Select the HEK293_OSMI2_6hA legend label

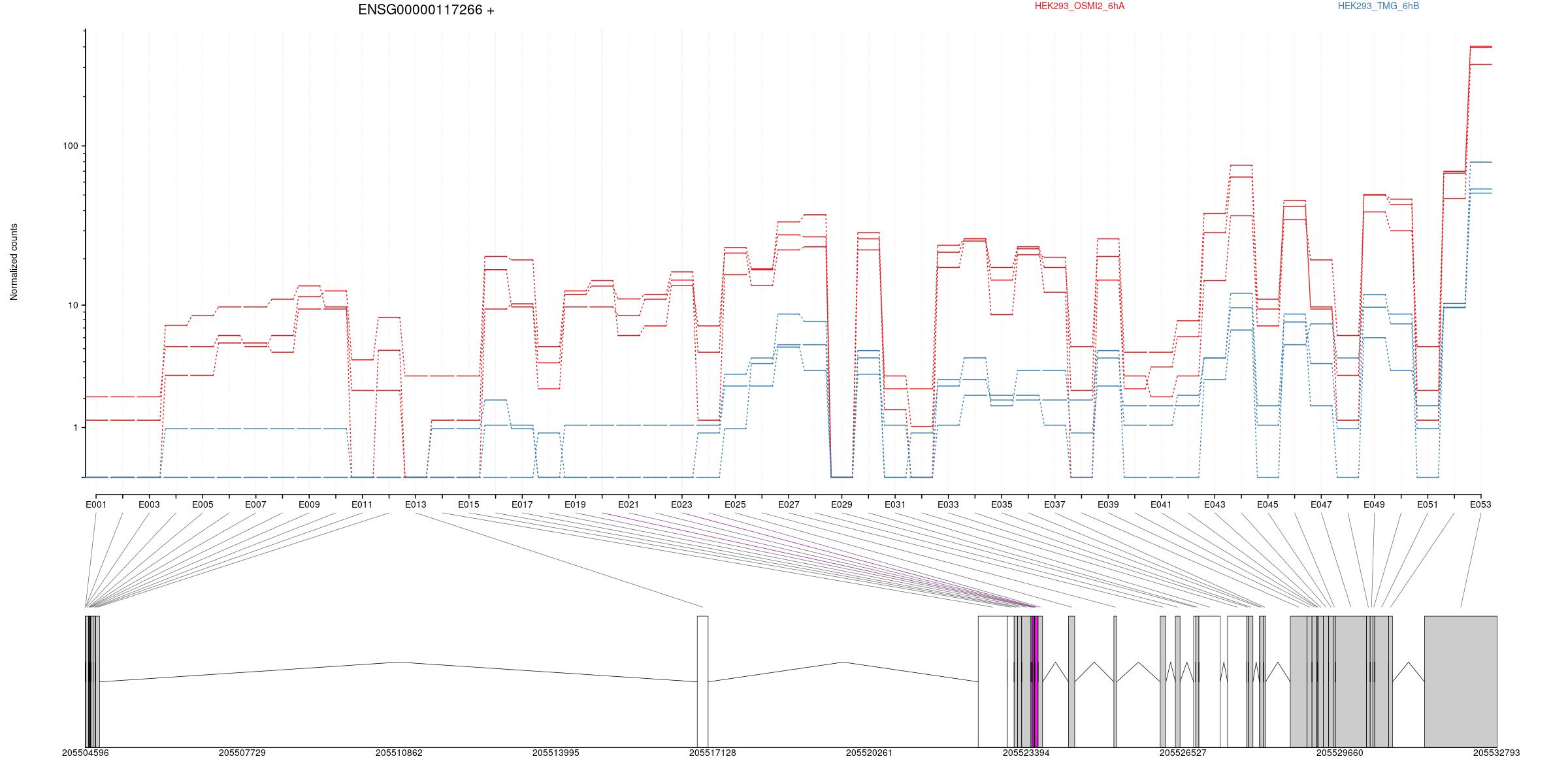pos(1079,7)
